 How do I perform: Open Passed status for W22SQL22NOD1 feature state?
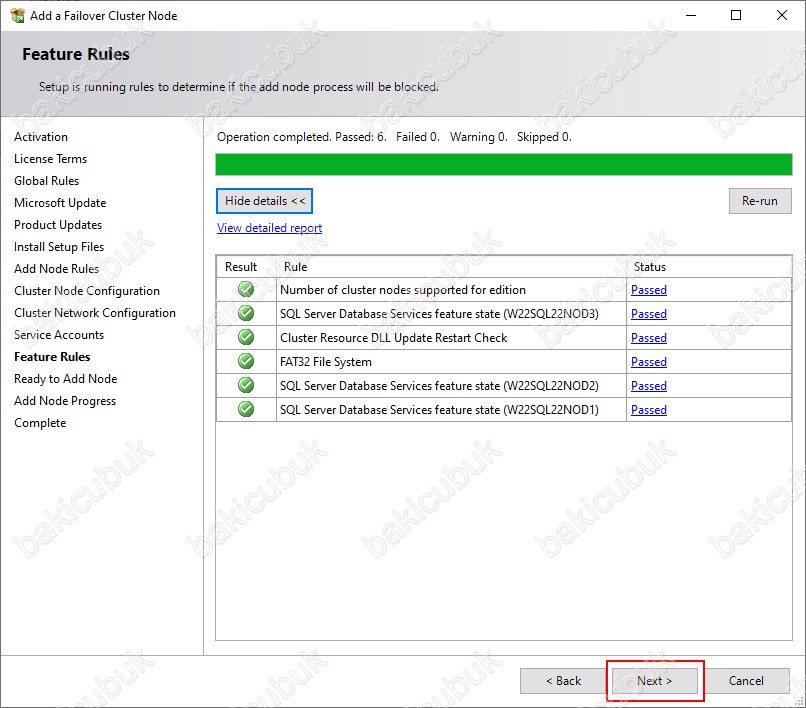649,410
